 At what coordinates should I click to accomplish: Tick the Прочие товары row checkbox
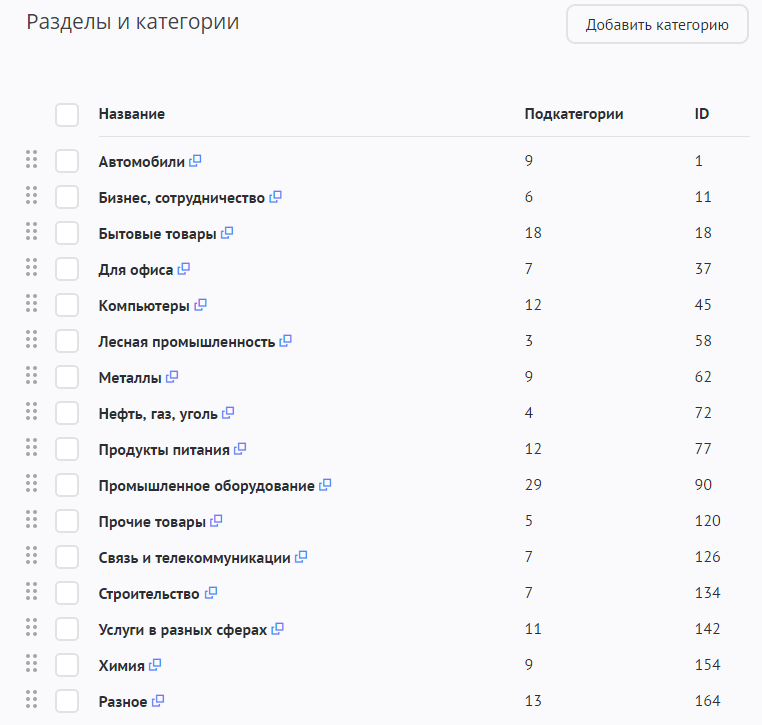[67, 521]
